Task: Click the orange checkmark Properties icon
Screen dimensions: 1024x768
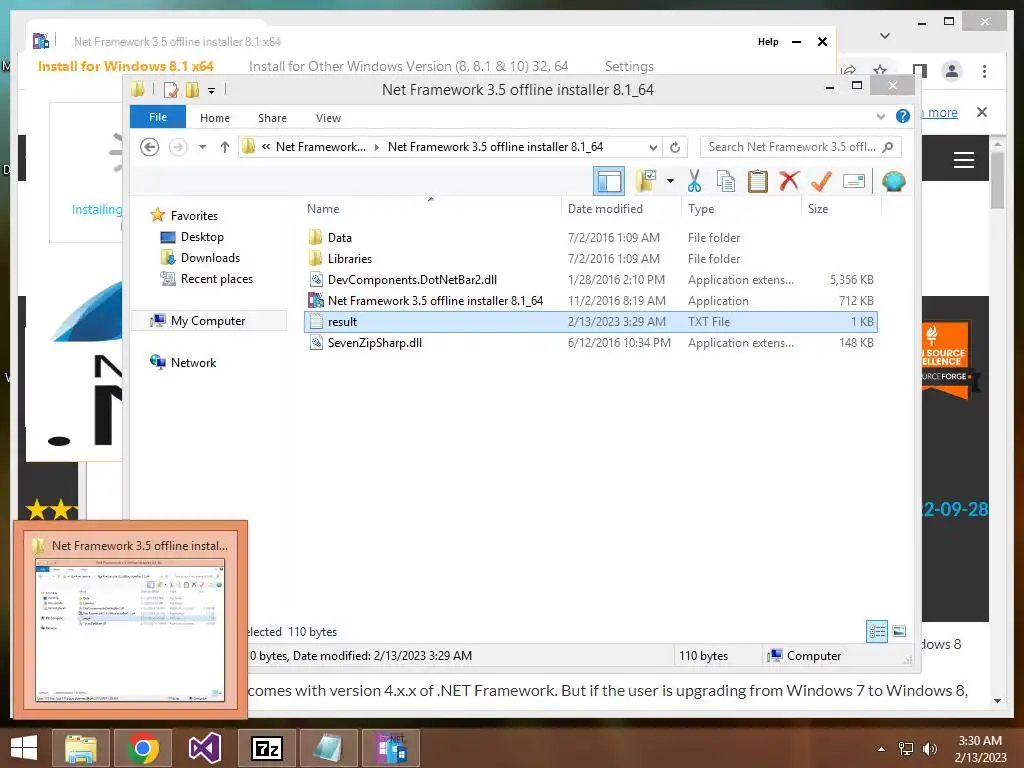Action: click(821, 181)
